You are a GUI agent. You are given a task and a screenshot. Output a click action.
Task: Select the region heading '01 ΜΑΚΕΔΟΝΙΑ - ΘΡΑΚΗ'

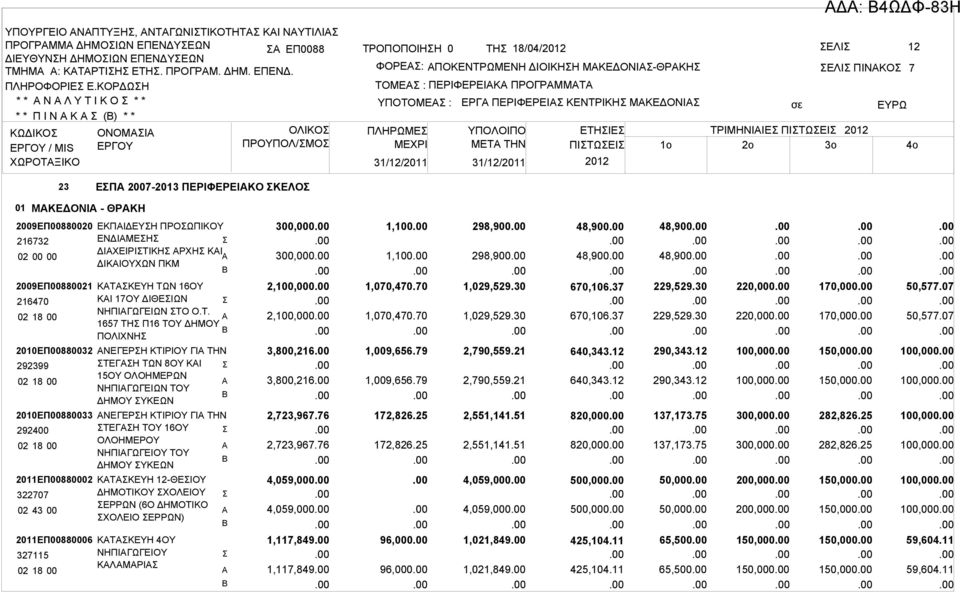(x=80, y=208)
